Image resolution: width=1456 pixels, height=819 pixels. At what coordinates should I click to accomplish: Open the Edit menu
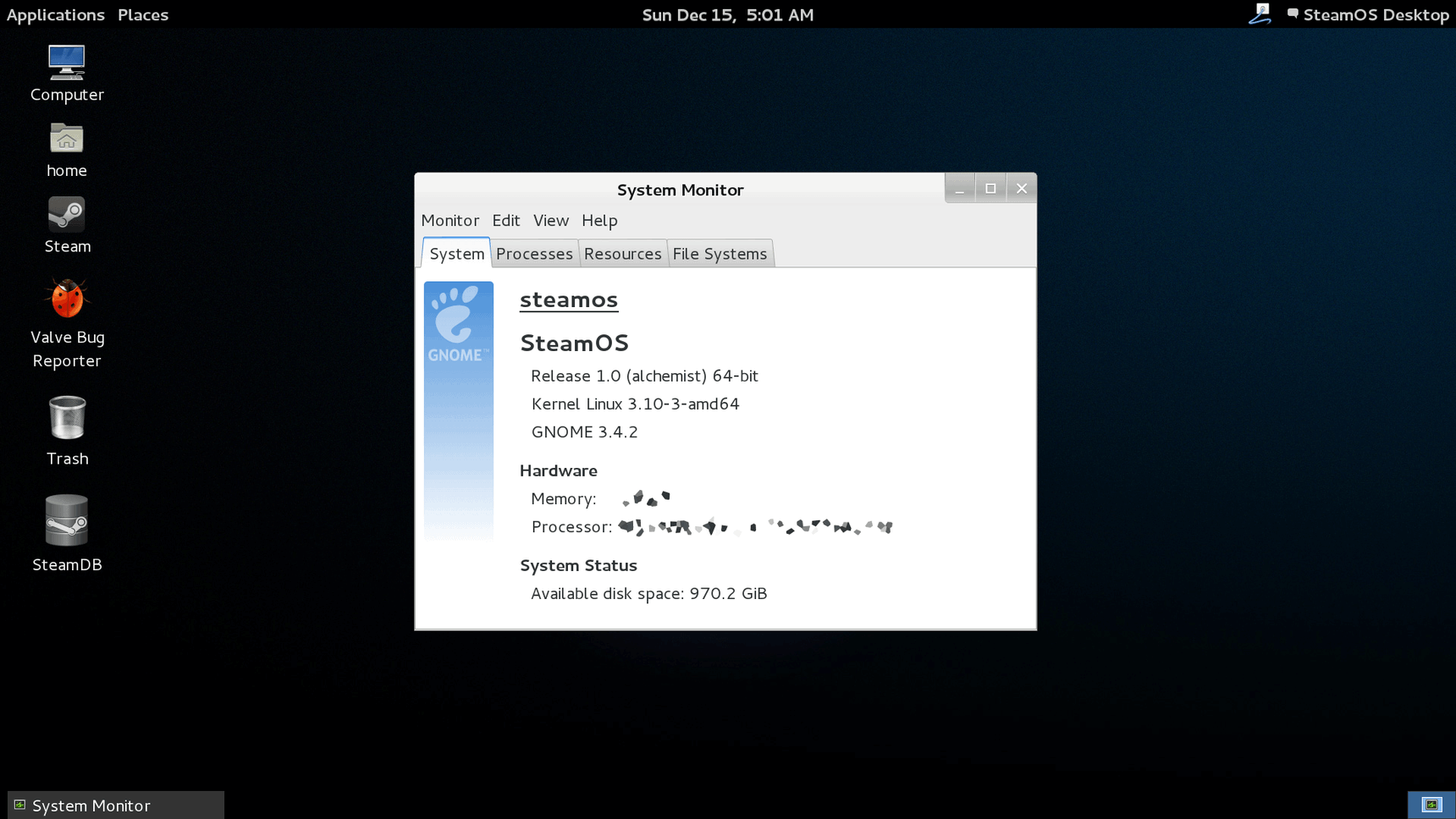coord(506,220)
